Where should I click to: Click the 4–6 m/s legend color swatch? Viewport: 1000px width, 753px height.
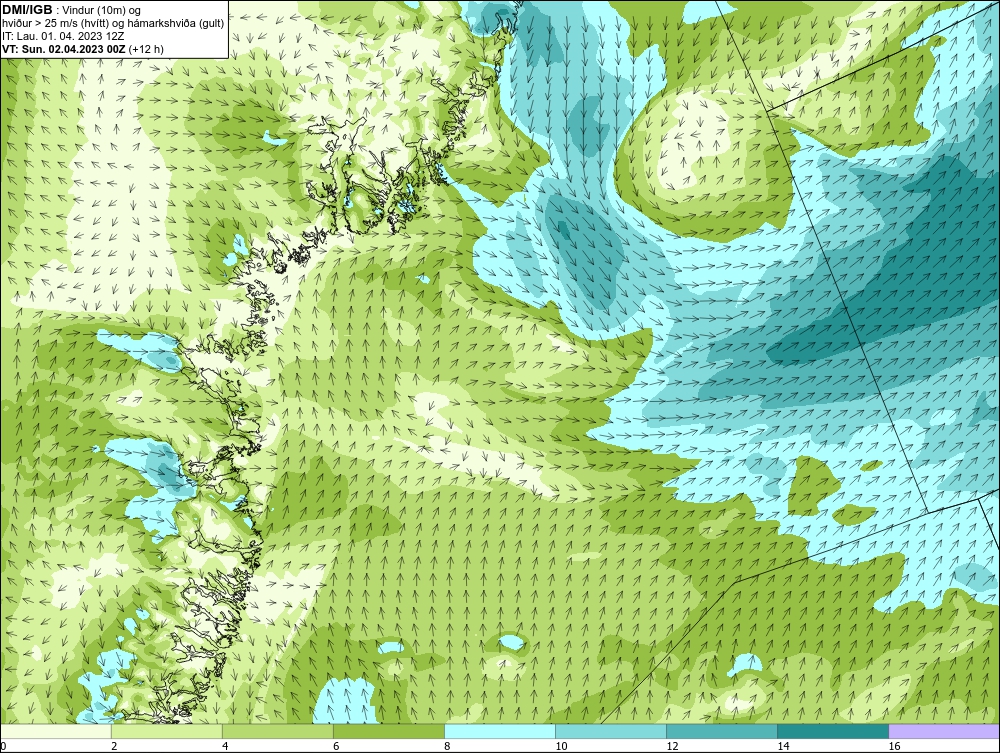(x=278, y=731)
